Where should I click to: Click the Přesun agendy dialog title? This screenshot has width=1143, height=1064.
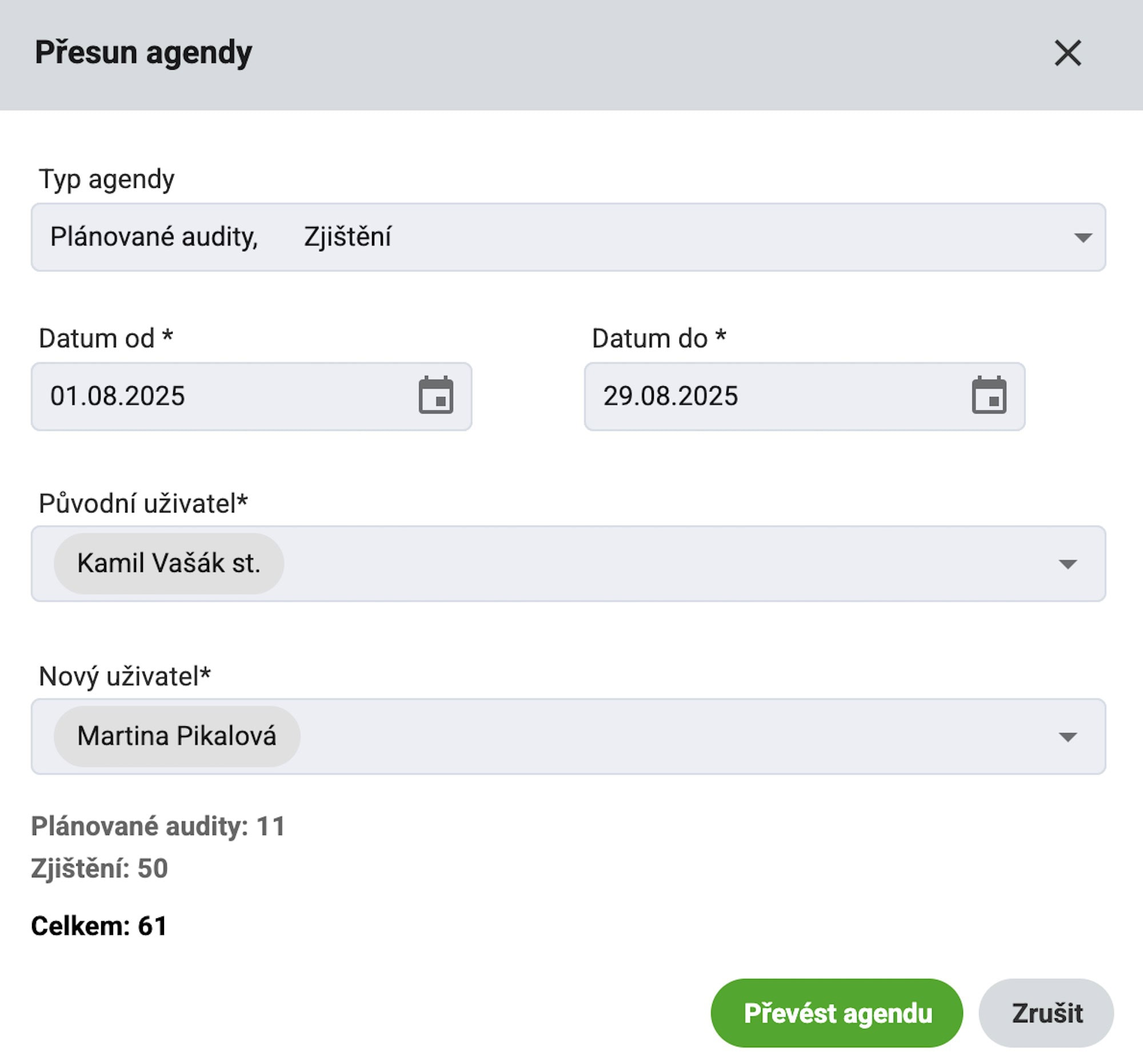tap(143, 53)
